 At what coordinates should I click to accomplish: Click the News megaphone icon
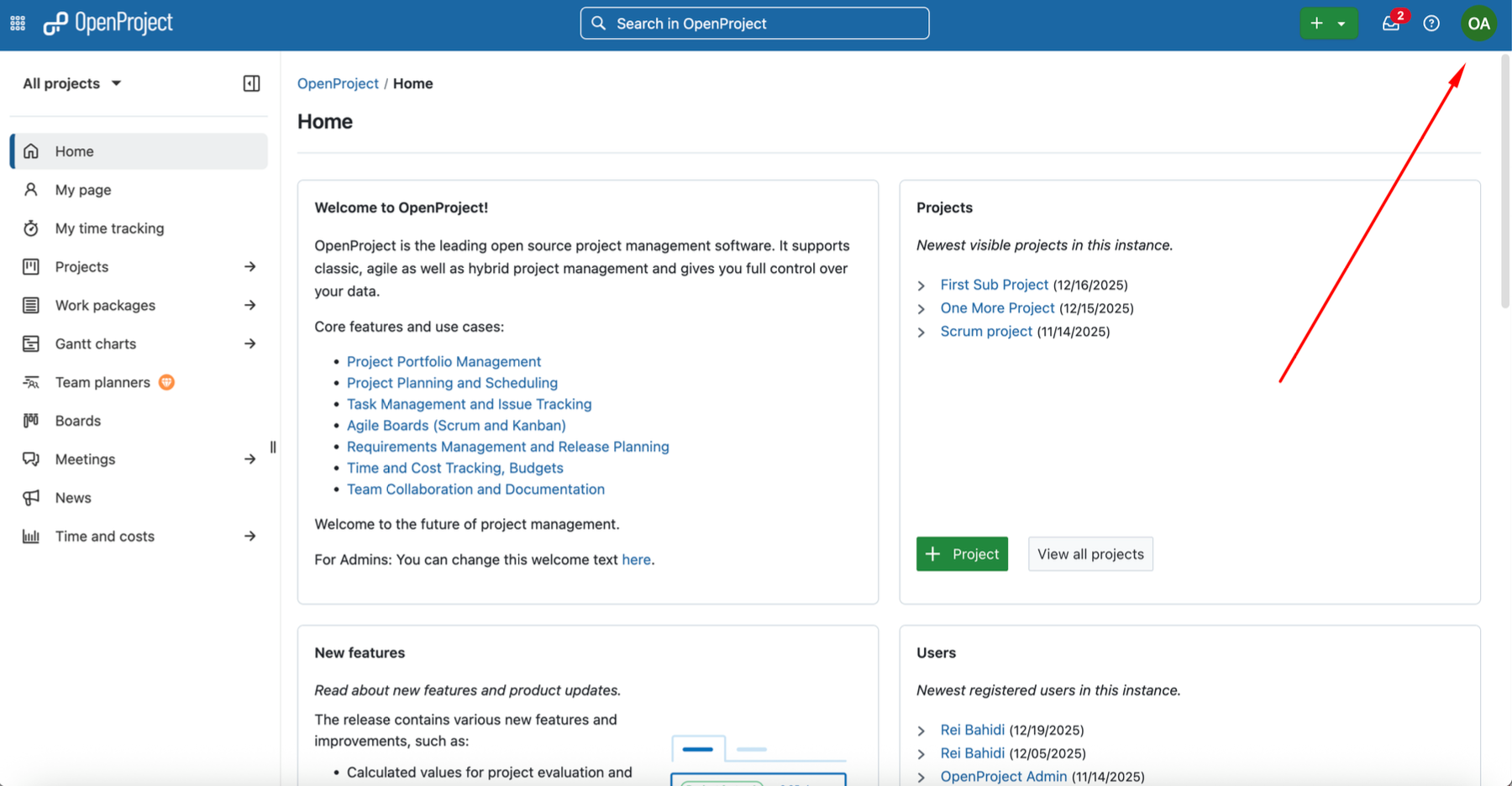tap(31, 498)
